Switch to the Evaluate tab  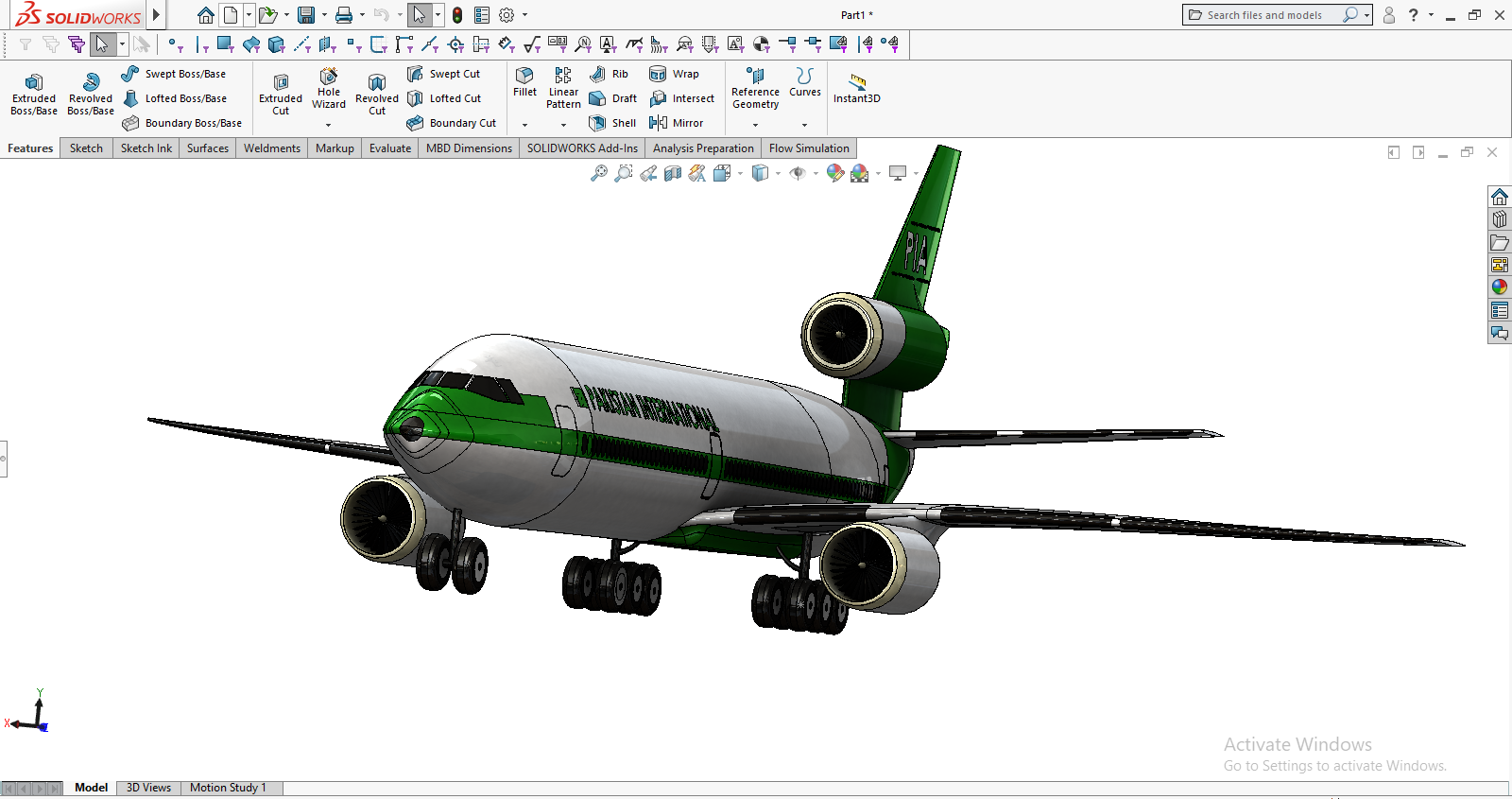[390, 148]
